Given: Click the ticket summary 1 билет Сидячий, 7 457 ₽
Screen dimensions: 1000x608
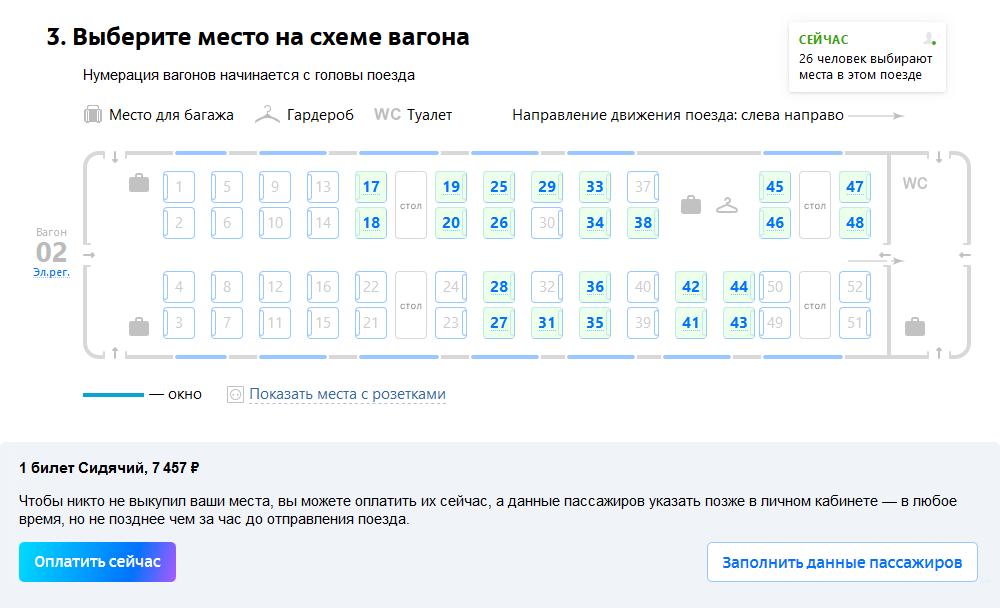Looking at the screenshot, I should click(x=109, y=468).
